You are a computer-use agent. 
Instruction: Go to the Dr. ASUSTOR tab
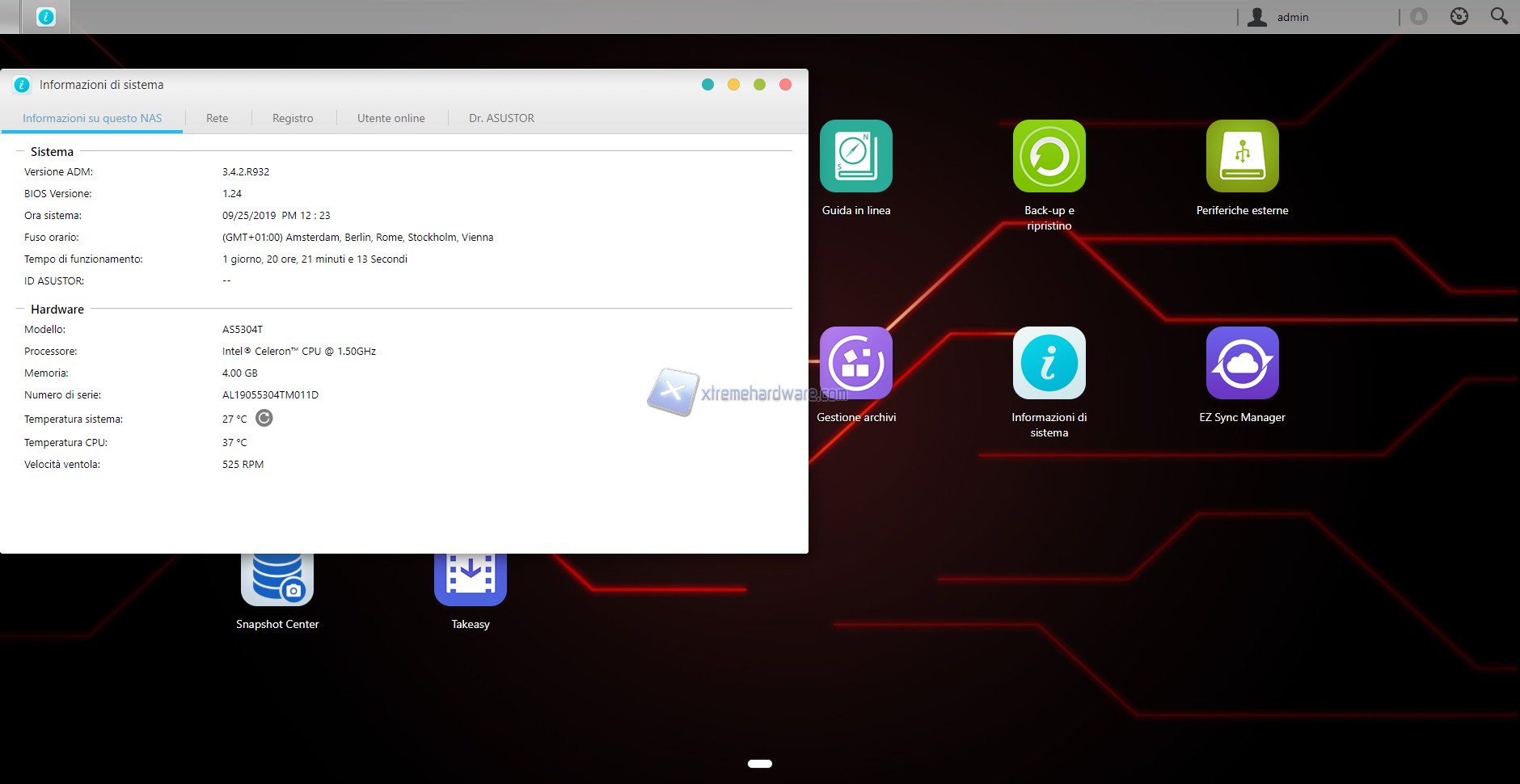coord(501,118)
